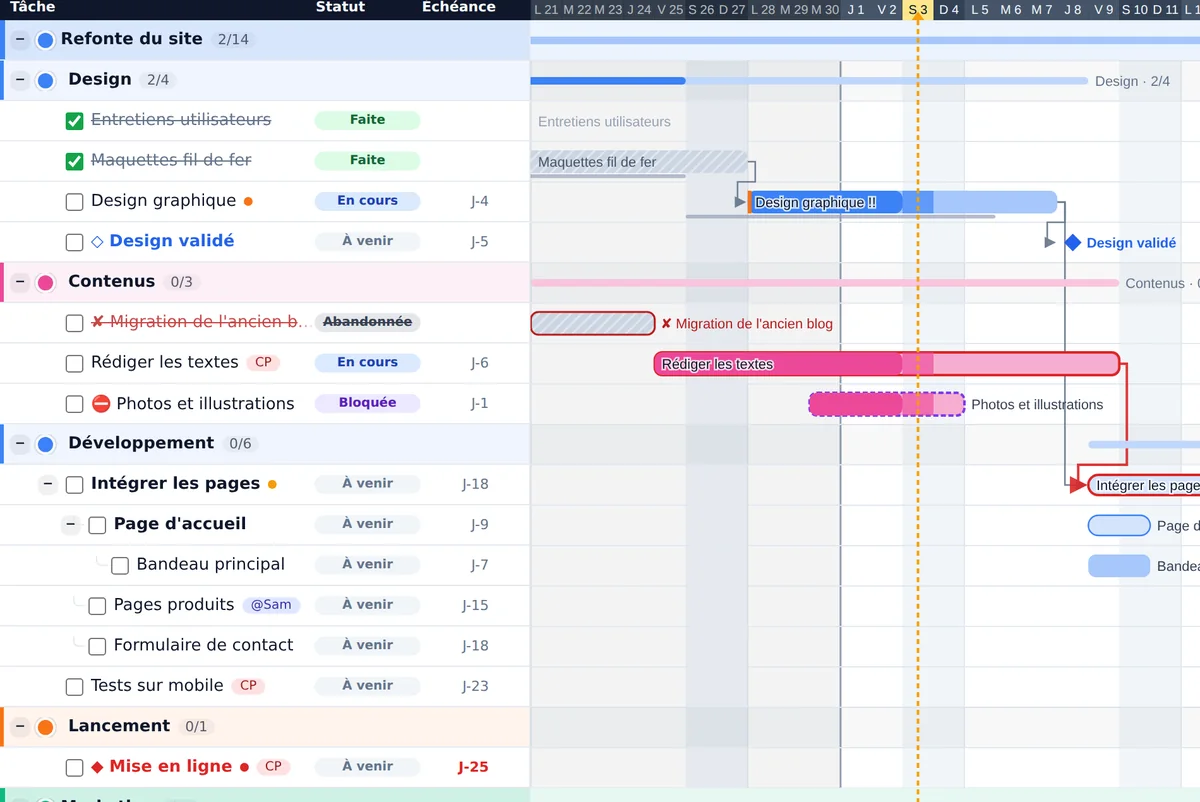Screen dimensions: 1200x802
Task: Tick the Bandeau principal checkbox
Action: [x=120, y=566]
